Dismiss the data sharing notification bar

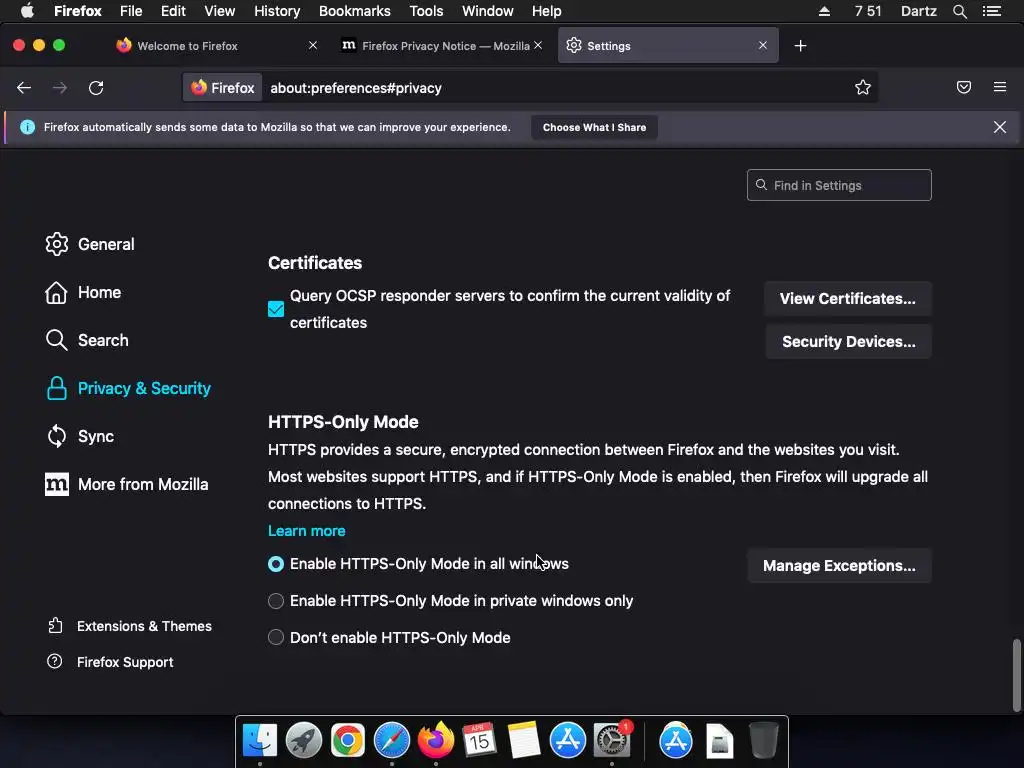pyautogui.click(x=1000, y=127)
